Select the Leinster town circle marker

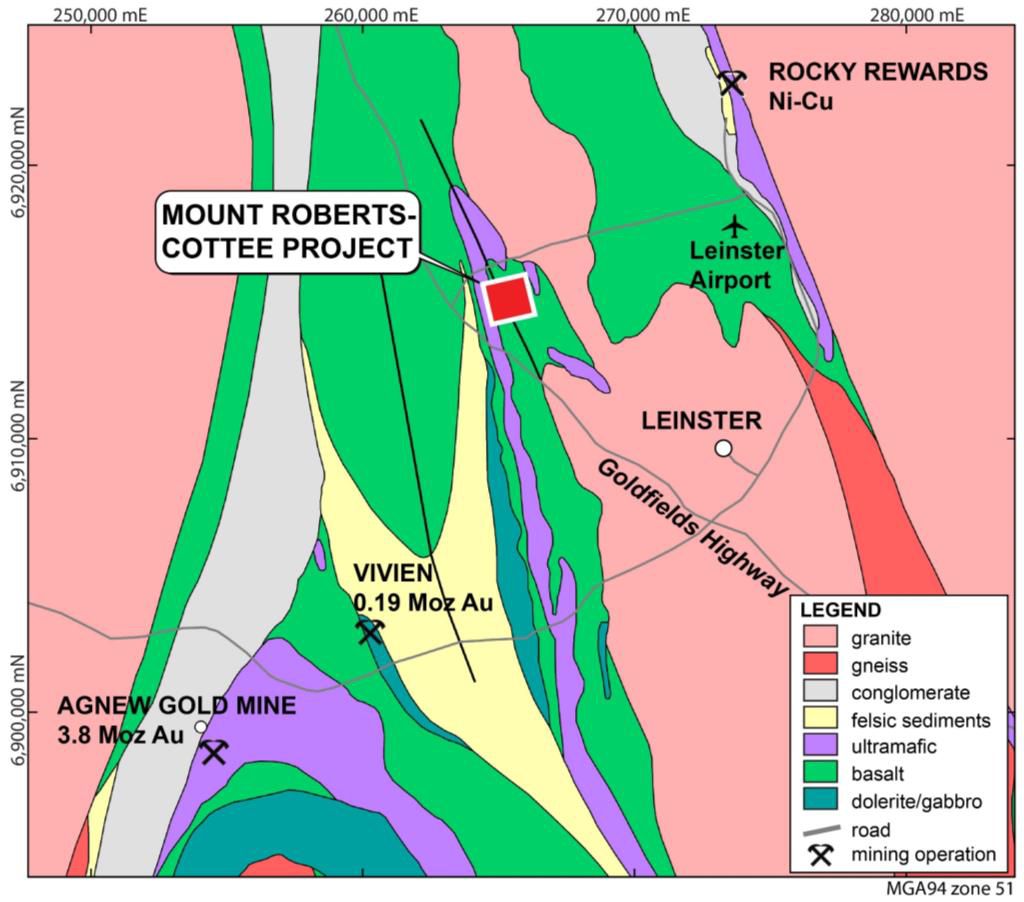723,448
